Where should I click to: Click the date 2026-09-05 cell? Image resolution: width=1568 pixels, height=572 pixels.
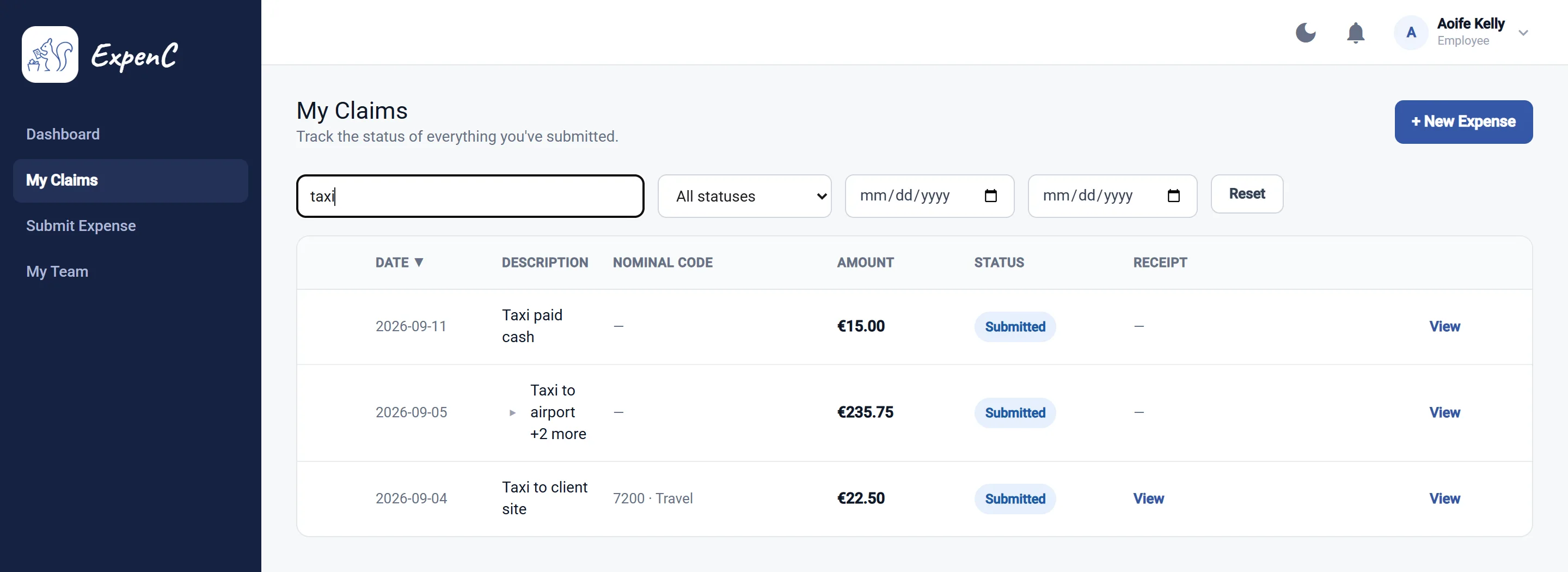click(x=411, y=412)
